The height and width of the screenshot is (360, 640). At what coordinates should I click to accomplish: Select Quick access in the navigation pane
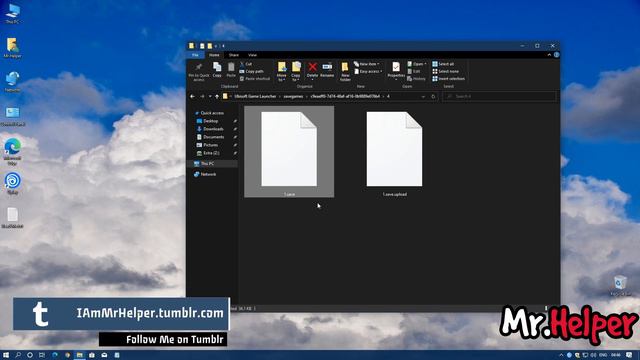coord(209,113)
